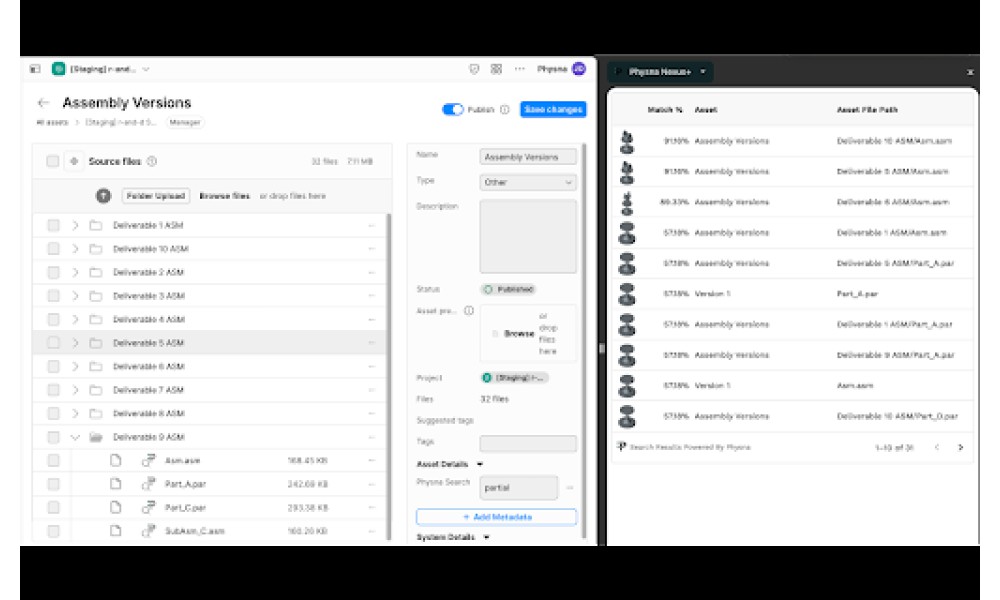The width and height of the screenshot is (1000, 600).
Task: Click the Asset File Path column header
Action: 867,110
